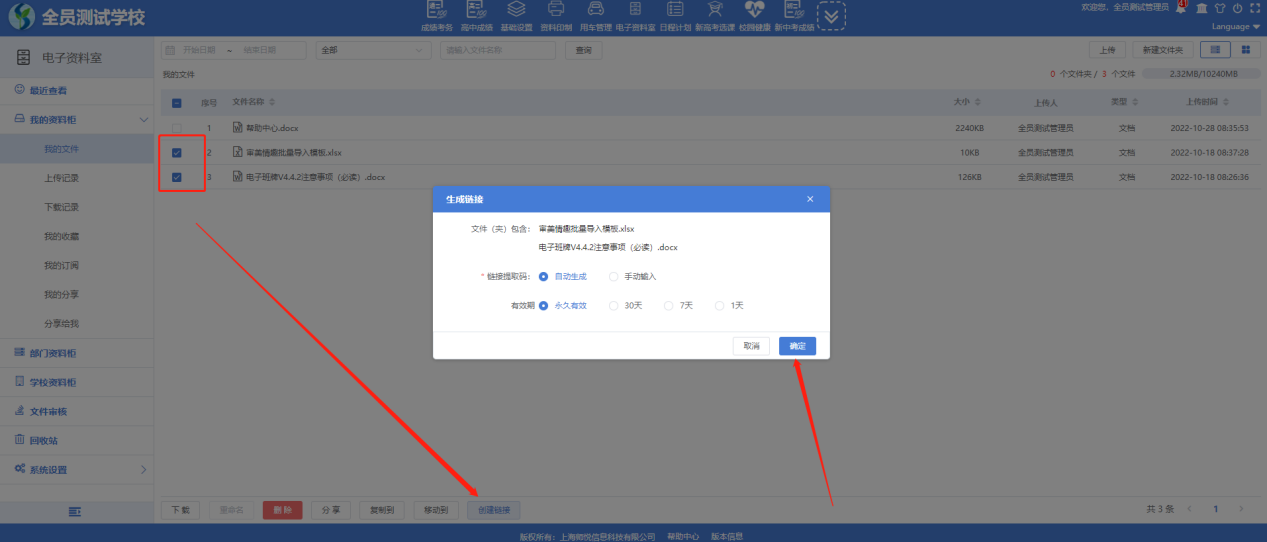Open 回收站 in sidebar
The image size is (1267, 542).
coord(77,440)
